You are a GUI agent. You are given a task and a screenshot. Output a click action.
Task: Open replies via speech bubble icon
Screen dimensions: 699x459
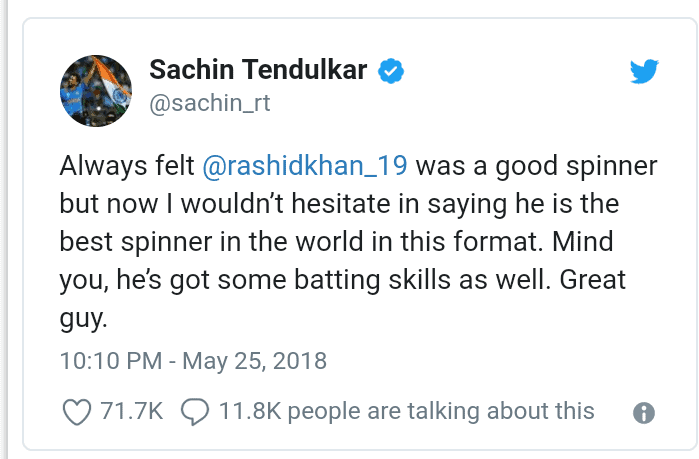click(x=195, y=412)
